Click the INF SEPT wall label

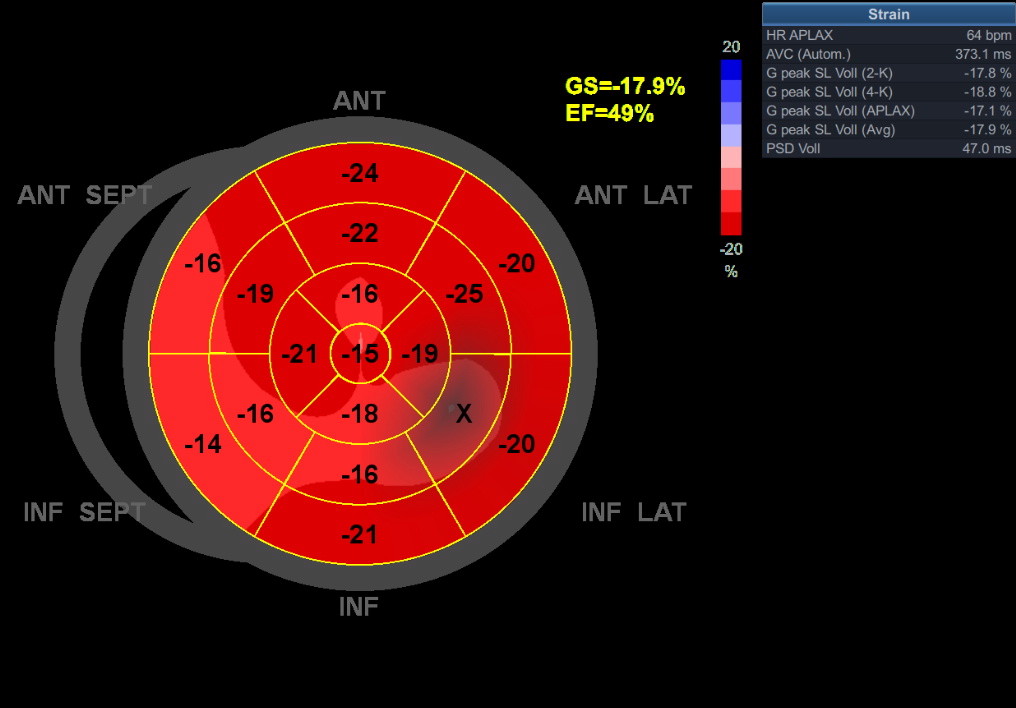pyautogui.click(x=84, y=512)
